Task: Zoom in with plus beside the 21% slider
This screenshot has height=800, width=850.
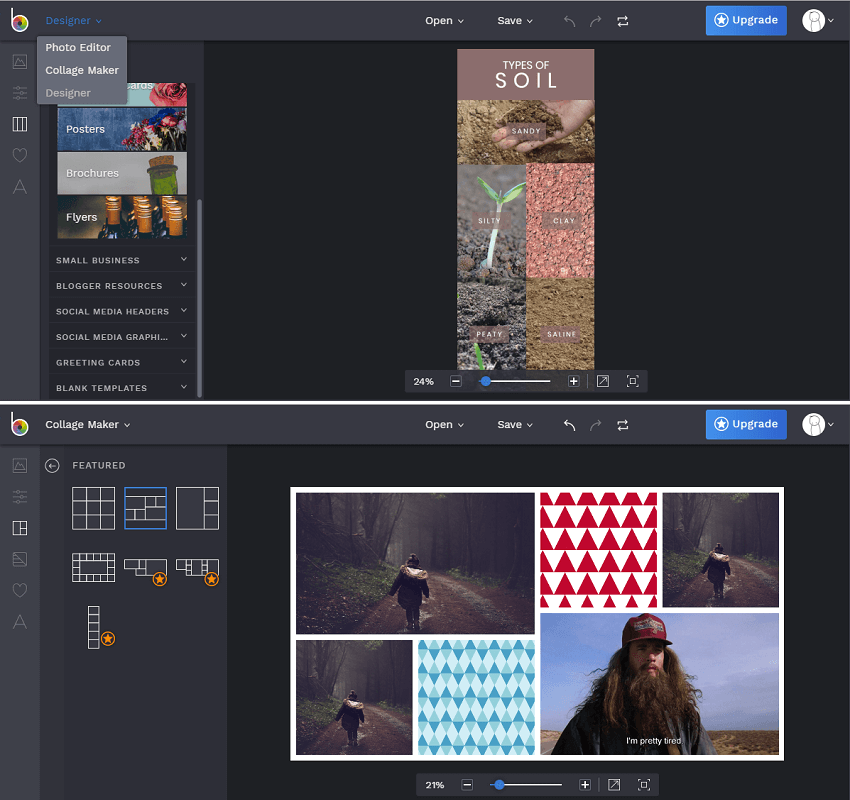Action: [x=585, y=785]
